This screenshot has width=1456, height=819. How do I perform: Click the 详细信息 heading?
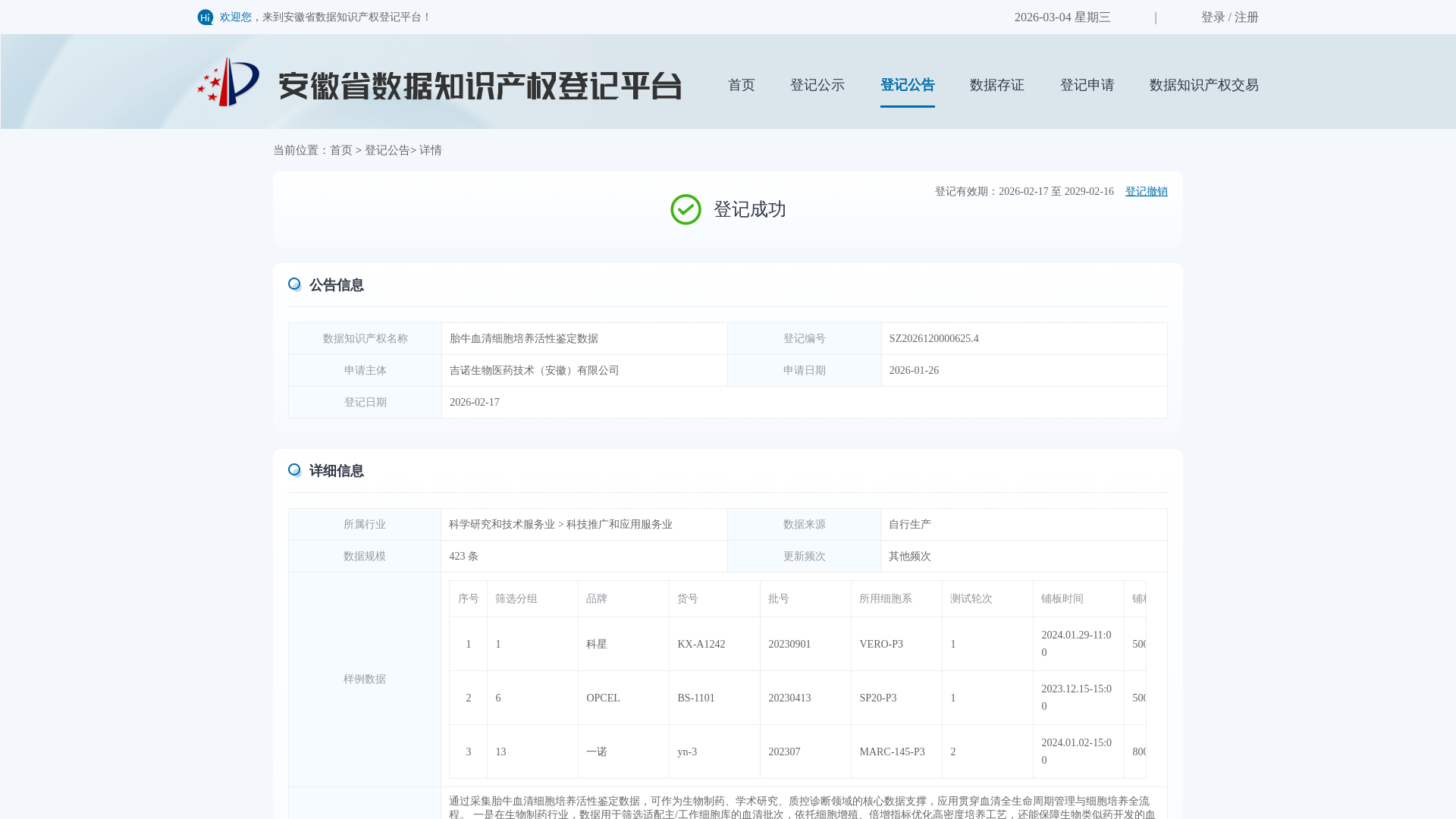point(336,471)
